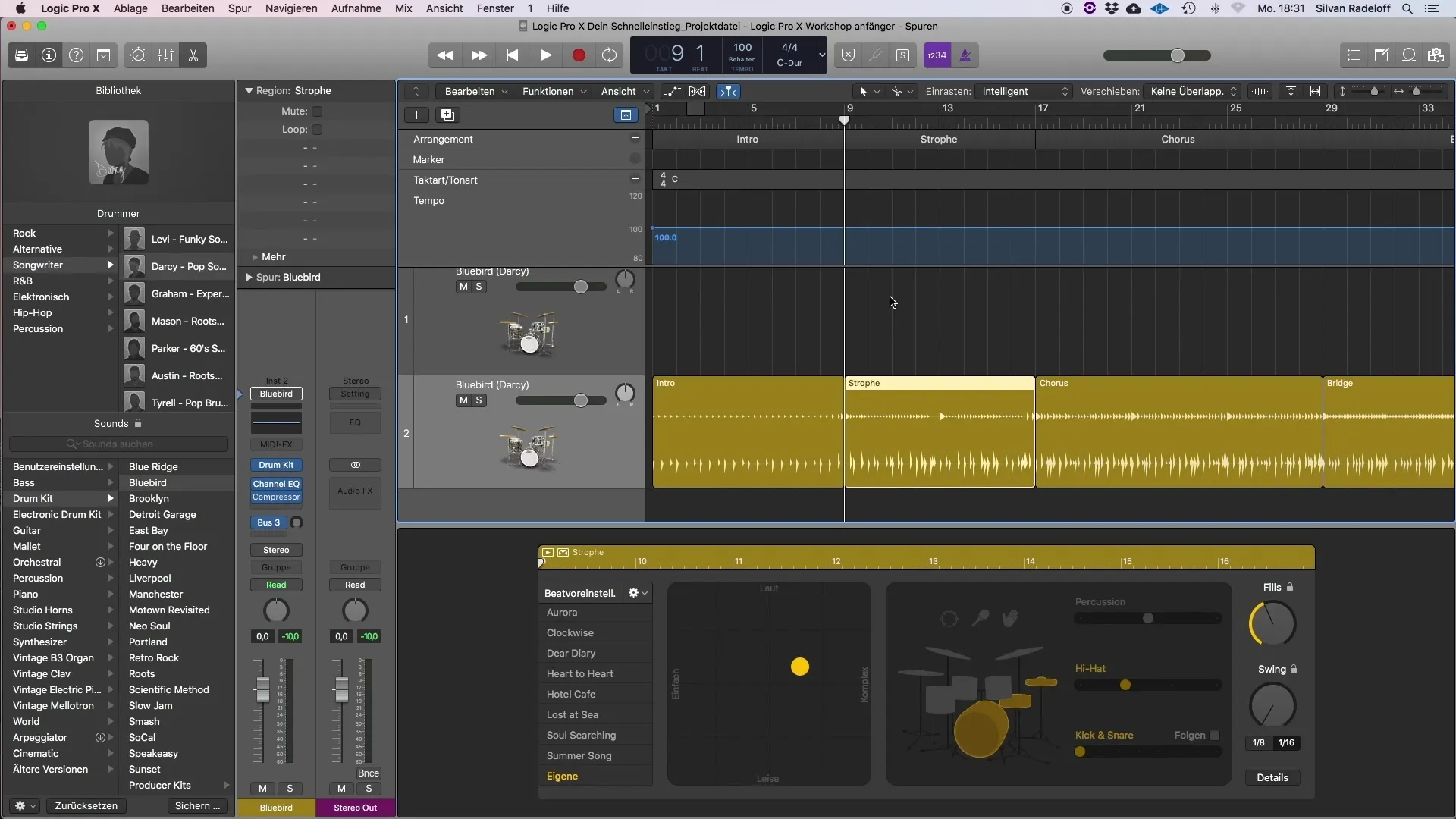The image size is (1456, 819).
Task: Open the Einrasten Intelligent popup
Action: pyautogui.click(x=1024, y=92)
